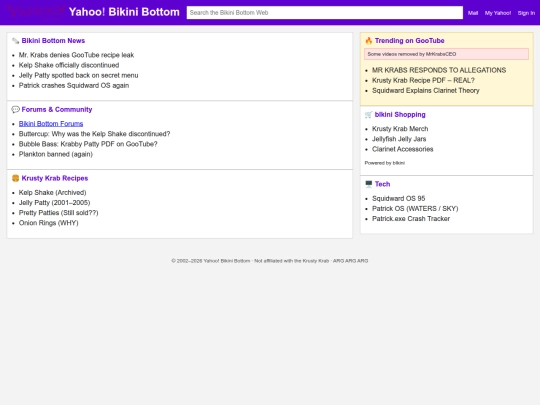The height and width of the screenshot is (405, 540).
Task: Select the Forums & Community heading
Action: [x=57, y=110]
